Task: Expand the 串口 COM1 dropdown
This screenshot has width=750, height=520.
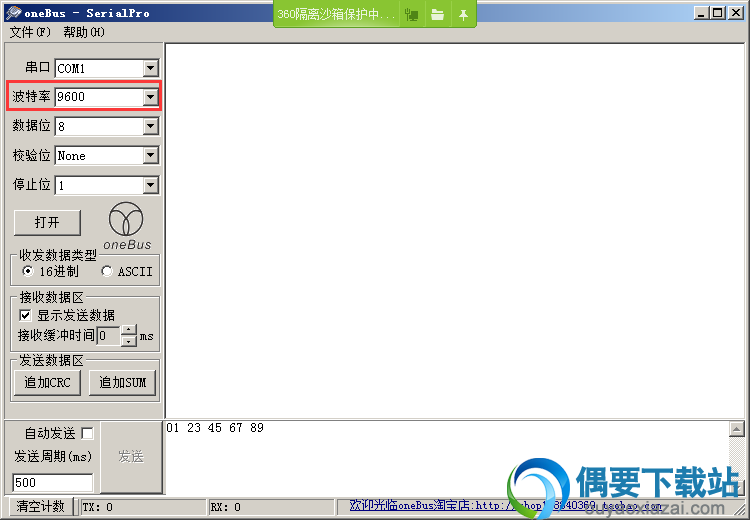Action: [x=150, y=68]
